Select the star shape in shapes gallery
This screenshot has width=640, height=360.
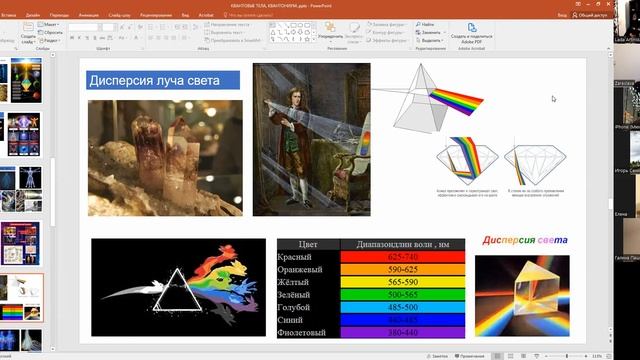coord(307,39)
